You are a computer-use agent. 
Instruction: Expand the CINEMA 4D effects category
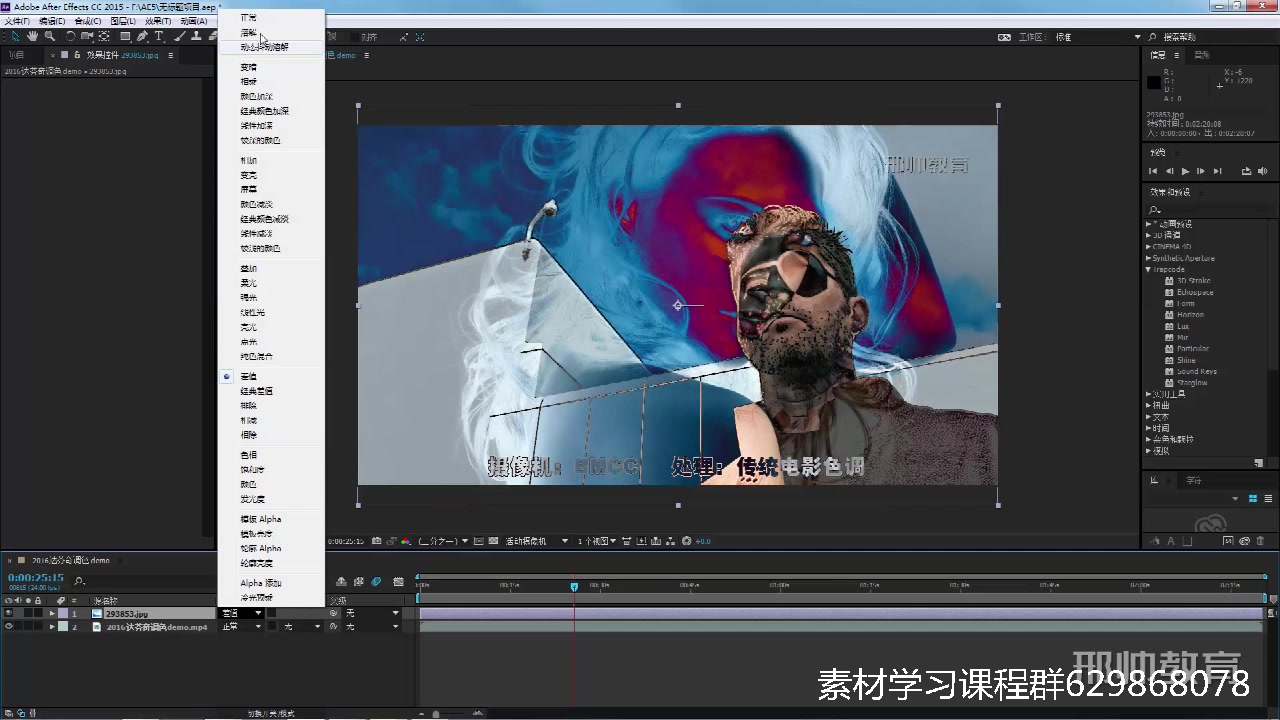click(1148, 246)
